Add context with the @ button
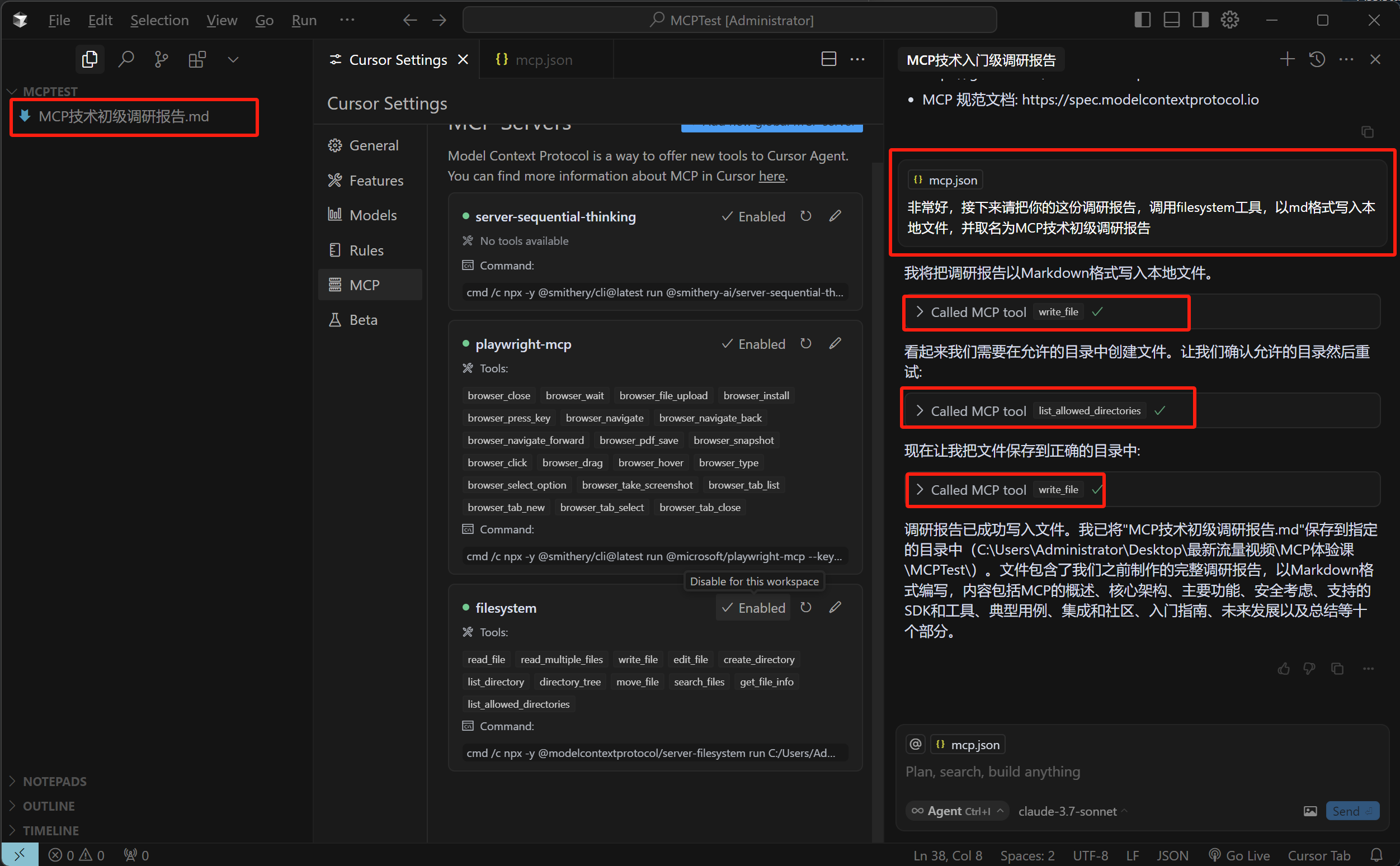Viewport: 1400px width, 866px height. (916, 744)
